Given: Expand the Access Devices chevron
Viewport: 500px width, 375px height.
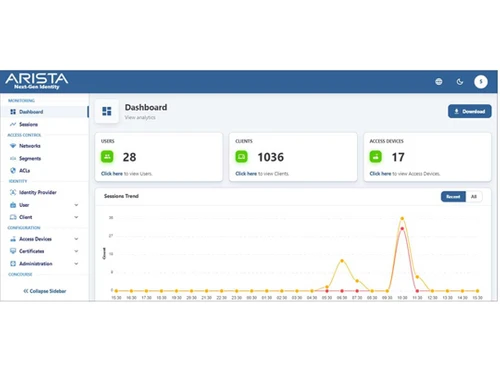Looking at the screenshot, I should coord(76,239).
